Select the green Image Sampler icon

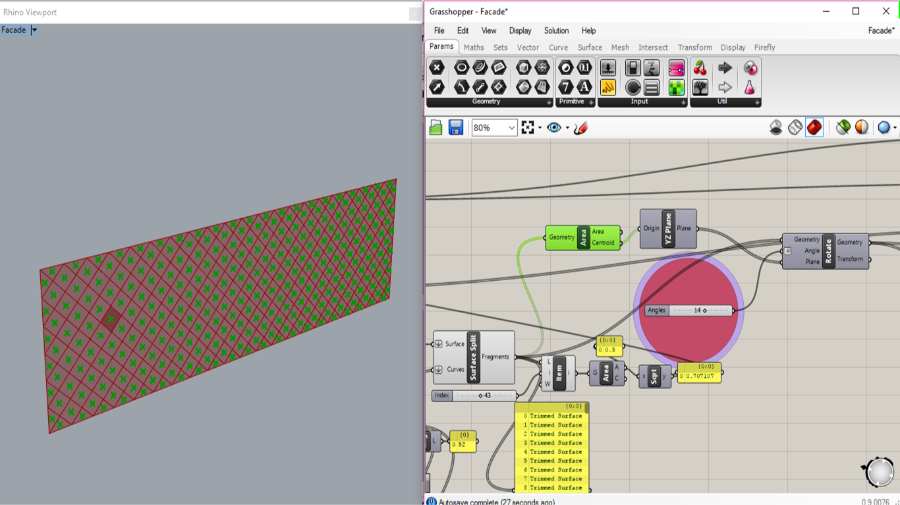676,87
